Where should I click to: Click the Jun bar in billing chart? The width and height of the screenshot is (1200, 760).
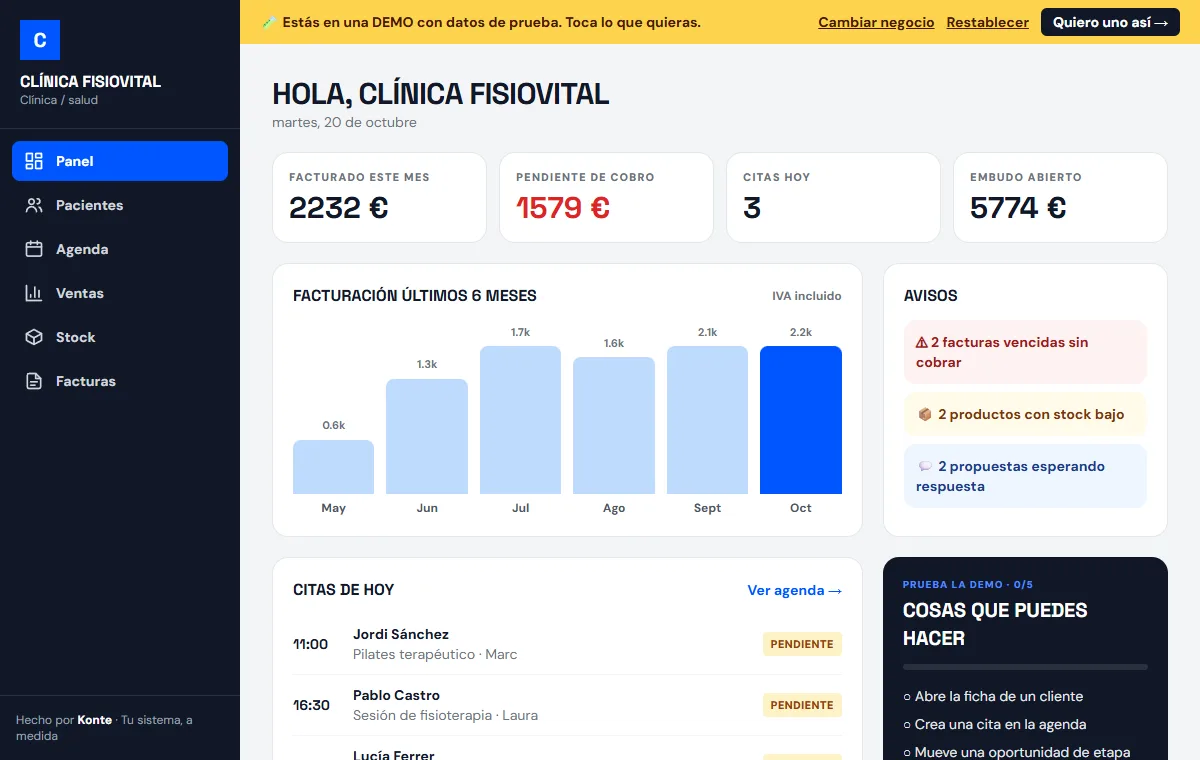point(427,436)
